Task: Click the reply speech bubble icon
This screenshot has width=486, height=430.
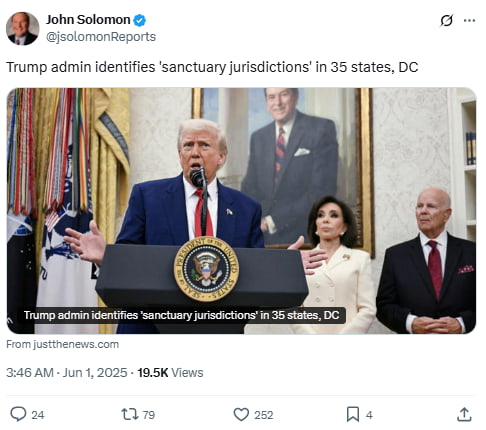Action: click(x=18, y=414)
